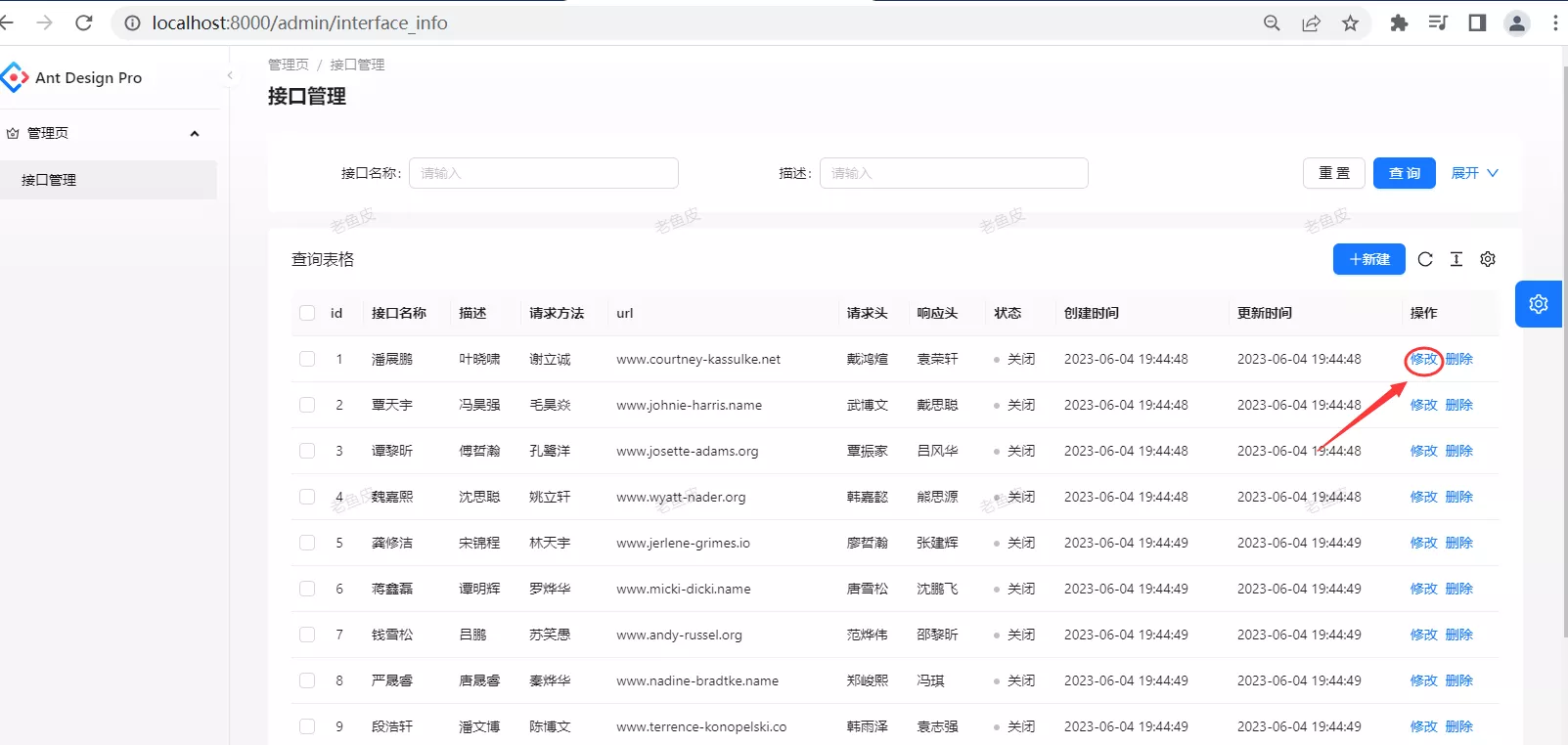The image size is (1568, 745).
Task: Click the 查询 search button
Action: [x=1405, y=173]
